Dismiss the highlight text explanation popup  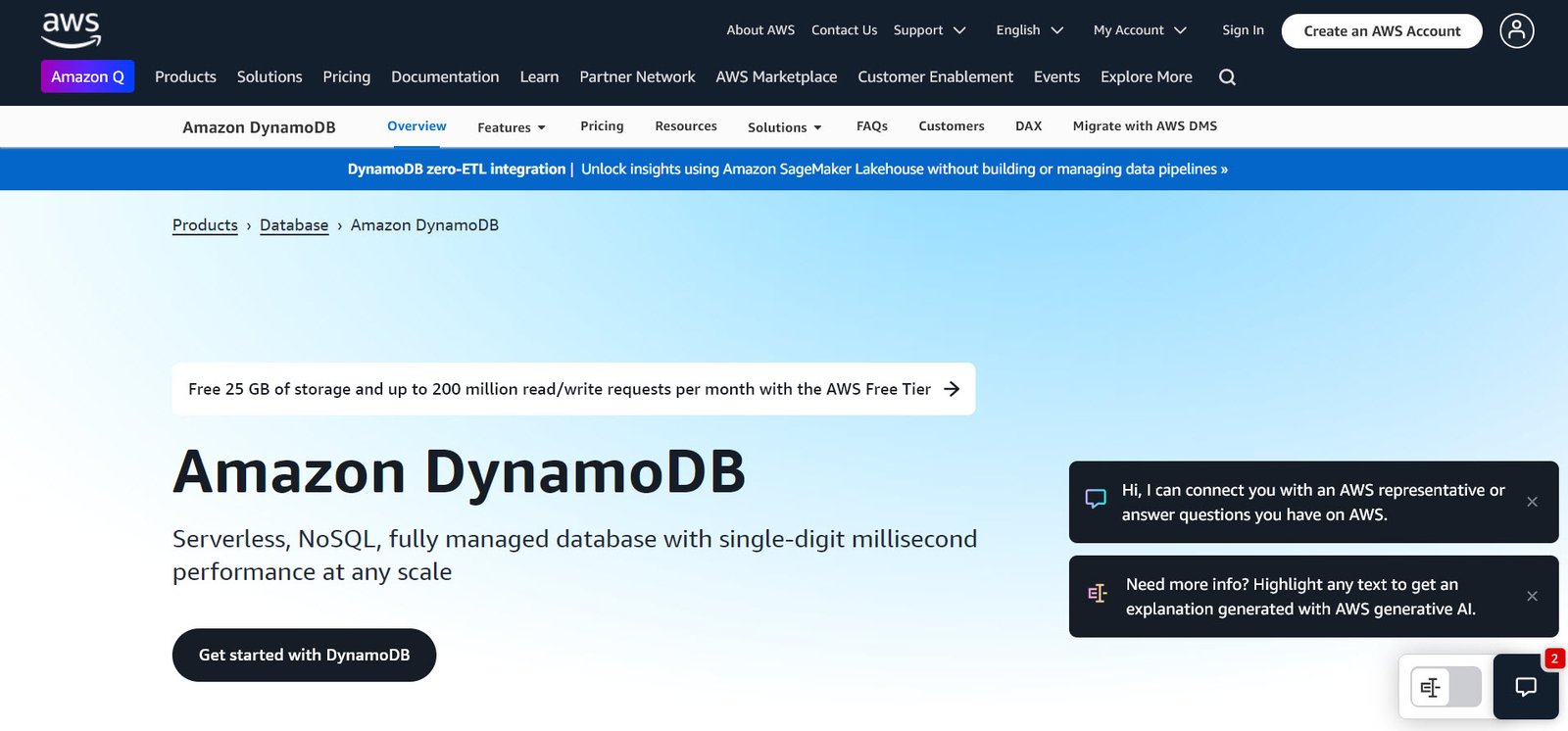coord(1532,596)
